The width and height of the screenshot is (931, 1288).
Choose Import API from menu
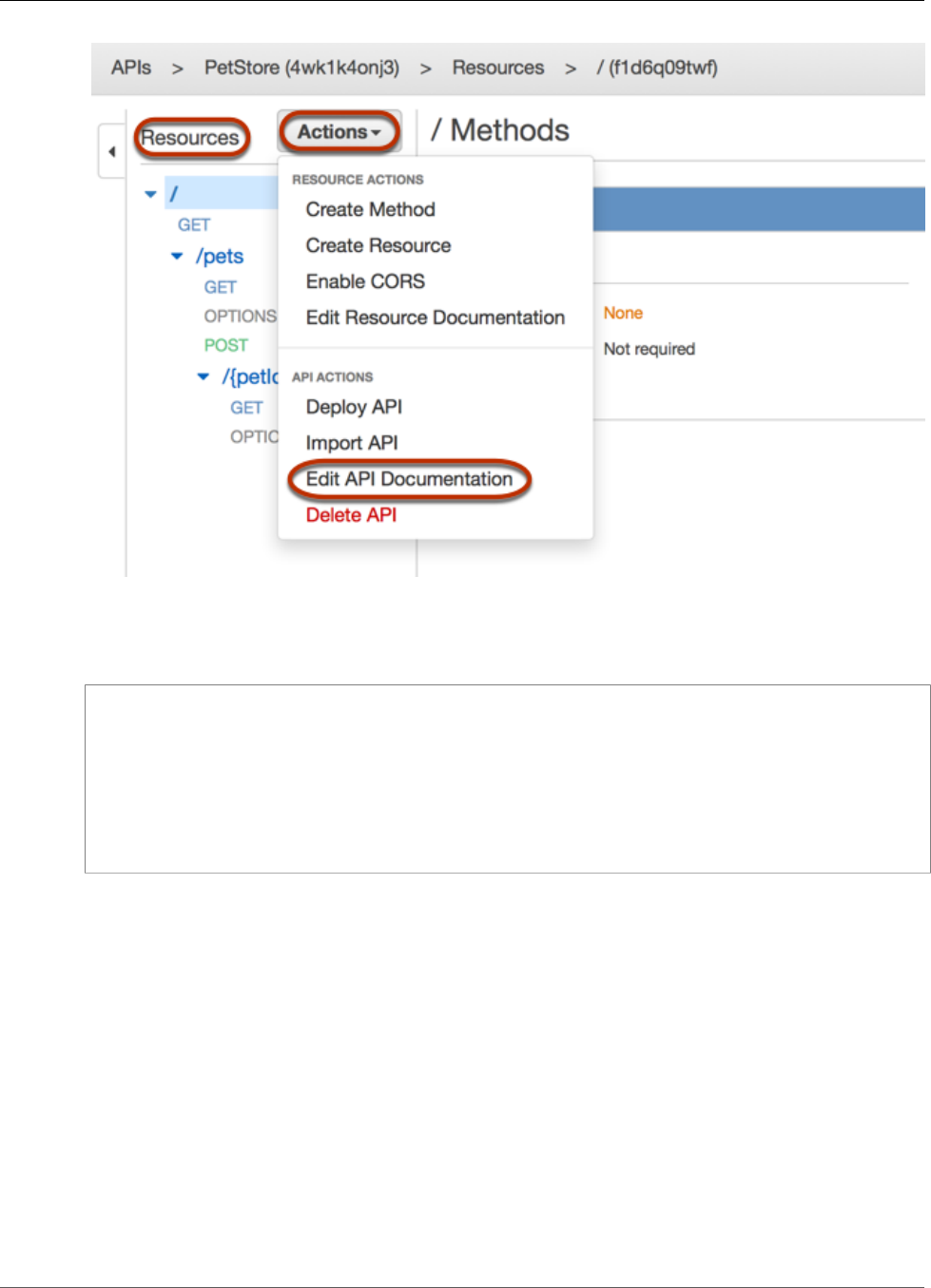click(x=352, y=443)
